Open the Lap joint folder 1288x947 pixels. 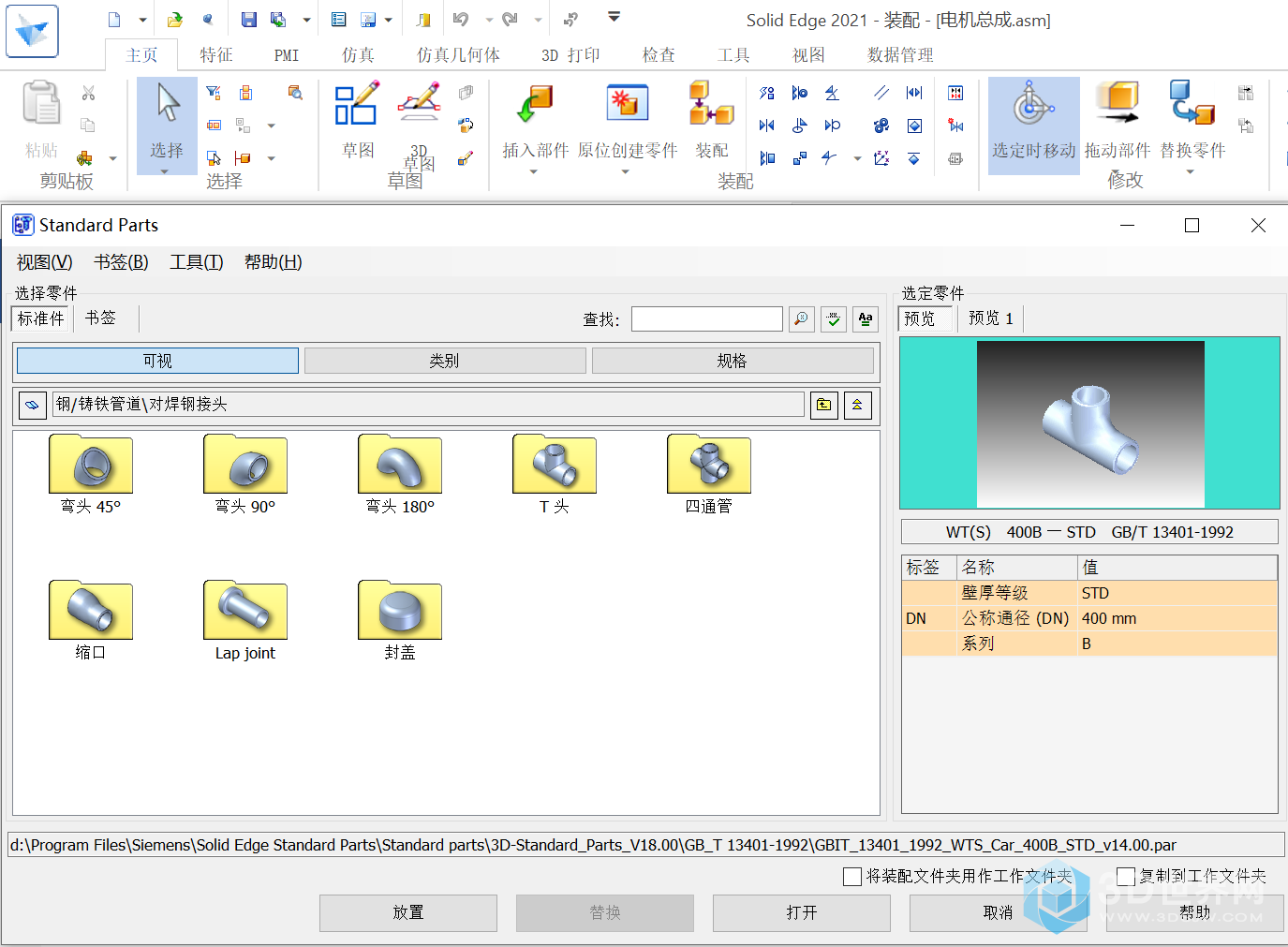point(245,620)
